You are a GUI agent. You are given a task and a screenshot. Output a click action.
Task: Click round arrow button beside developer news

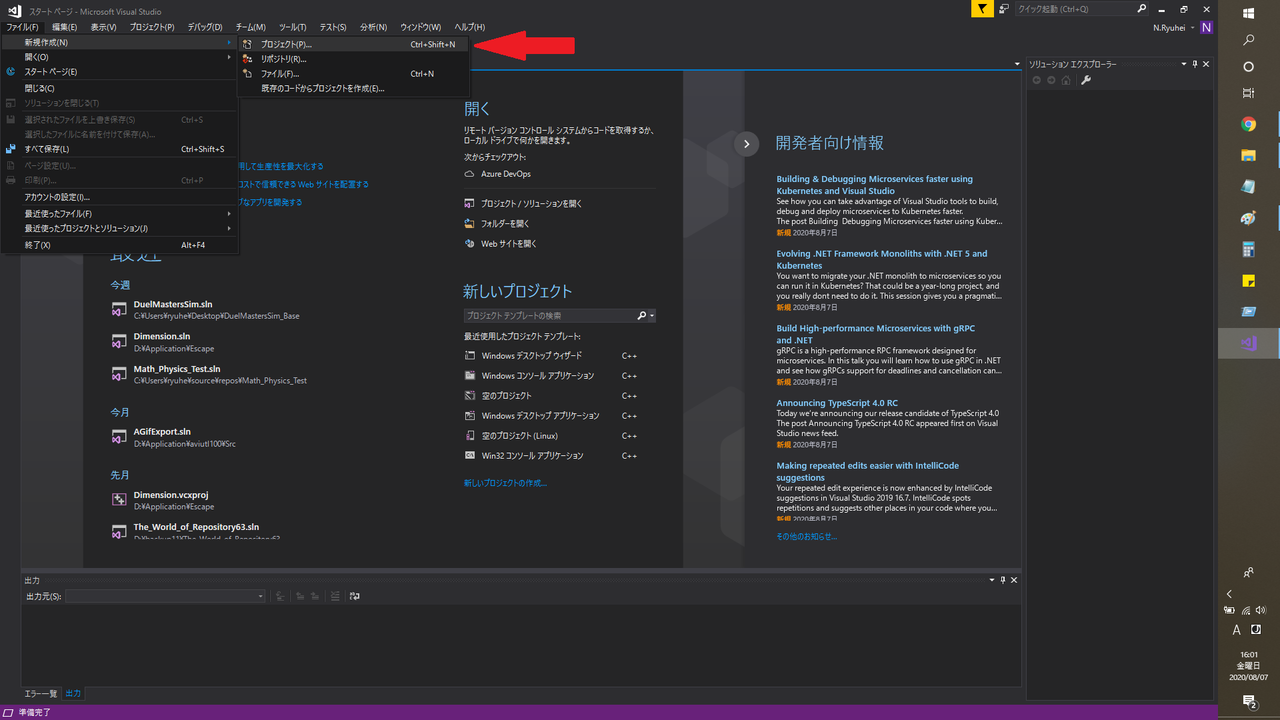[746, 144]
